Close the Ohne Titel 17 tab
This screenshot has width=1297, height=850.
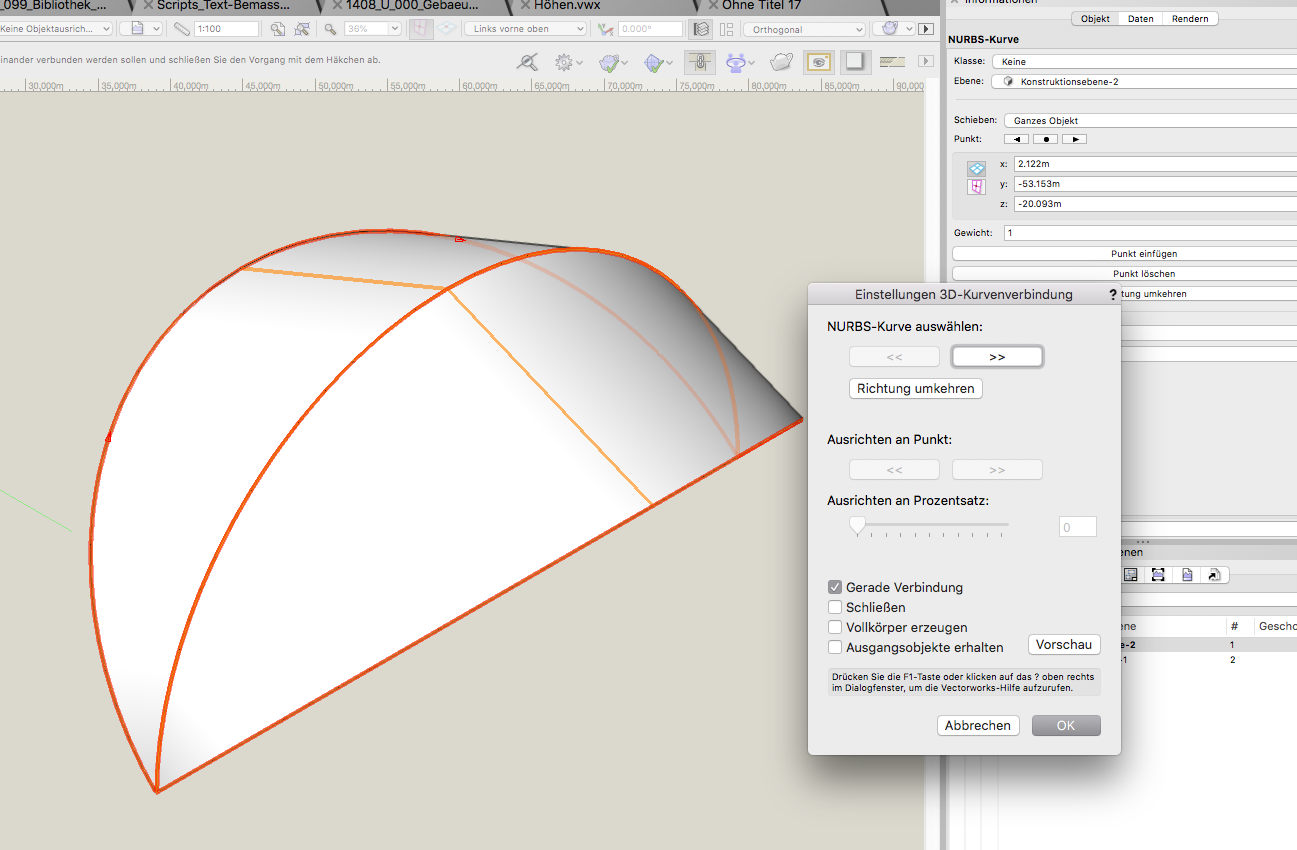click(x=712, y=5)
